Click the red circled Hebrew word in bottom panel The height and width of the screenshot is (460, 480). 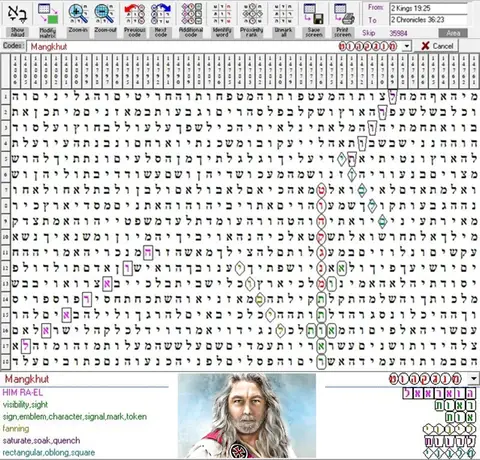pos(426,379)
